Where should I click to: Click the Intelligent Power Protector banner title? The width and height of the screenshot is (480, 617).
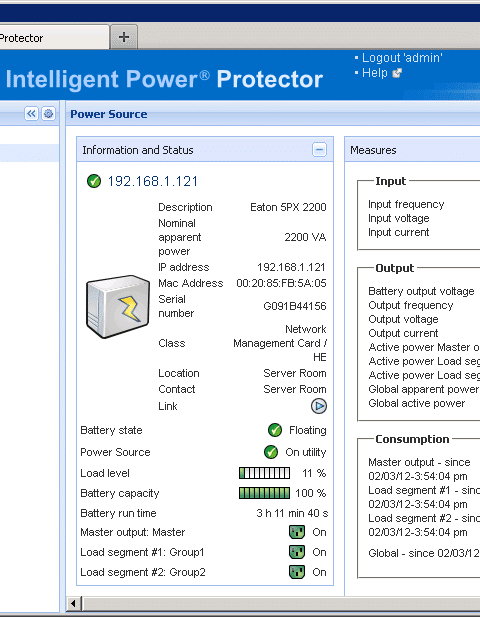[x=164, y=79]
